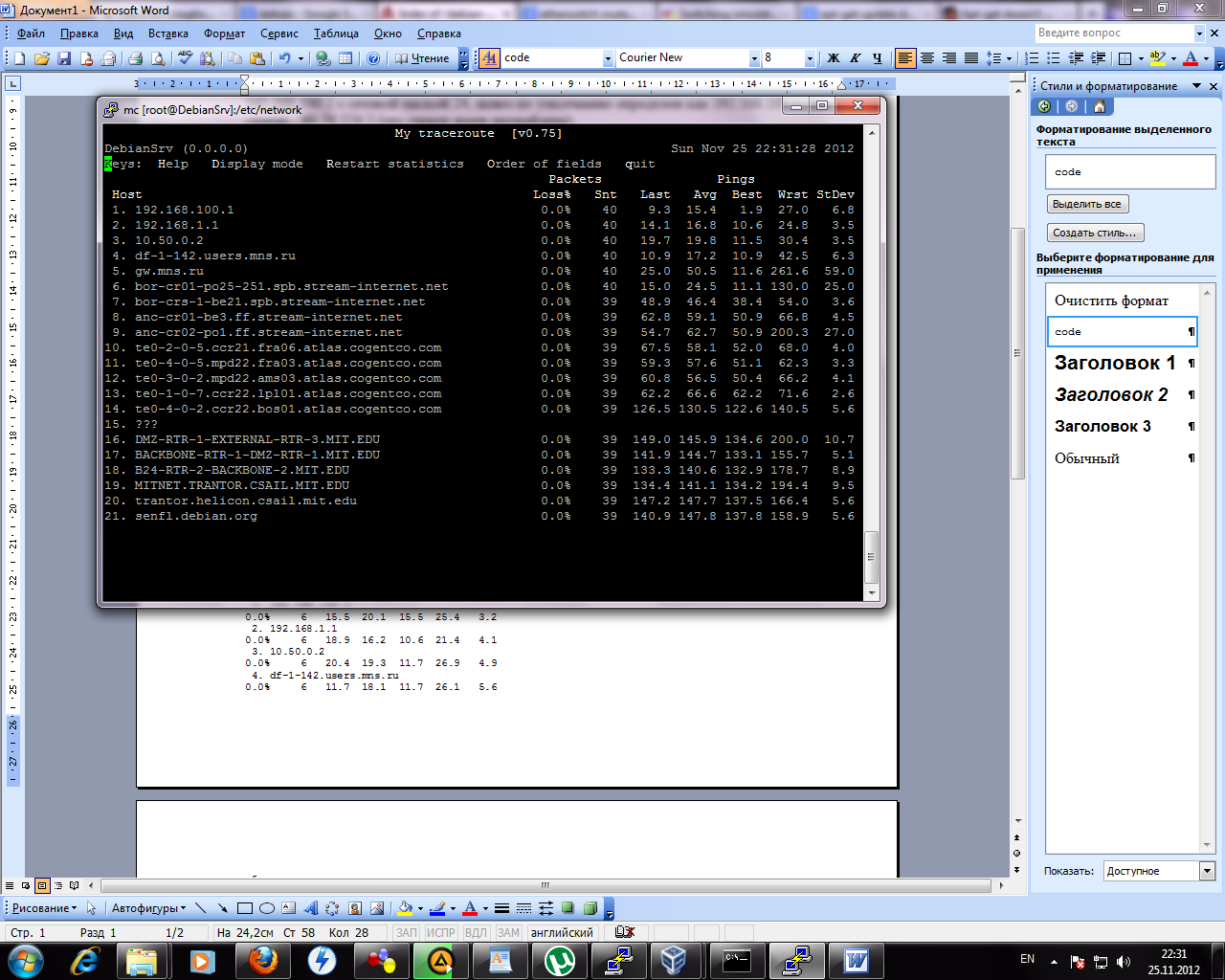Open Styles and Formatting AA icon

489,58
